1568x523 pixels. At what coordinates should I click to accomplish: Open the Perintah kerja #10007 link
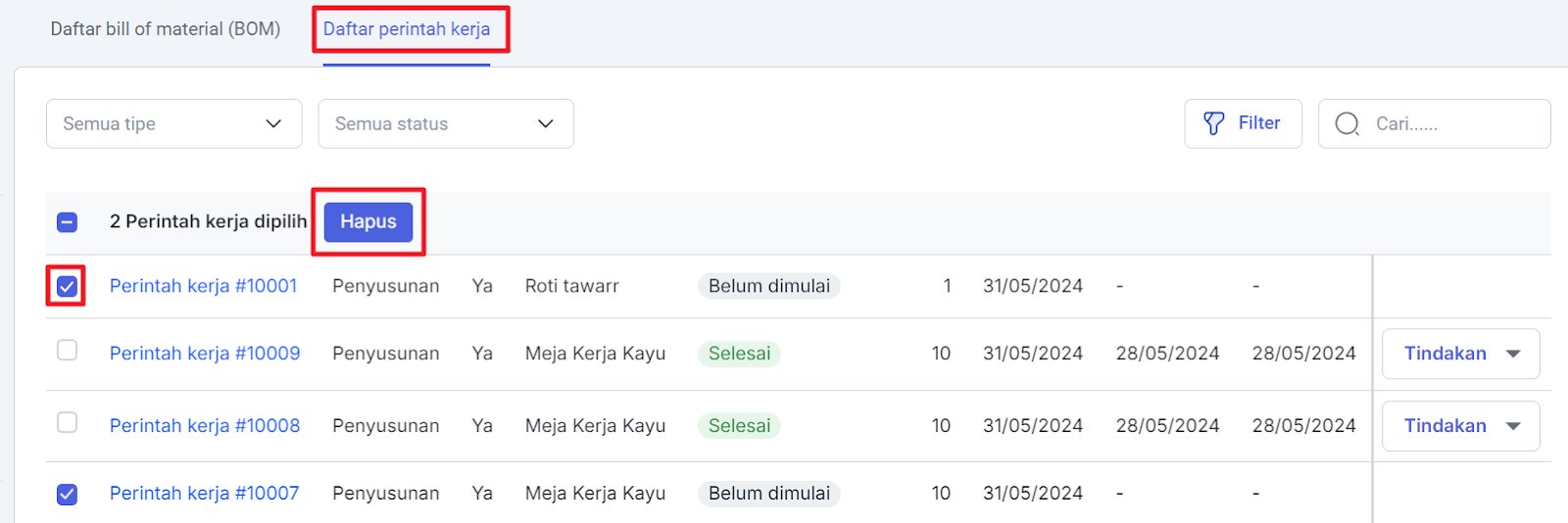[x=204, y=494]
